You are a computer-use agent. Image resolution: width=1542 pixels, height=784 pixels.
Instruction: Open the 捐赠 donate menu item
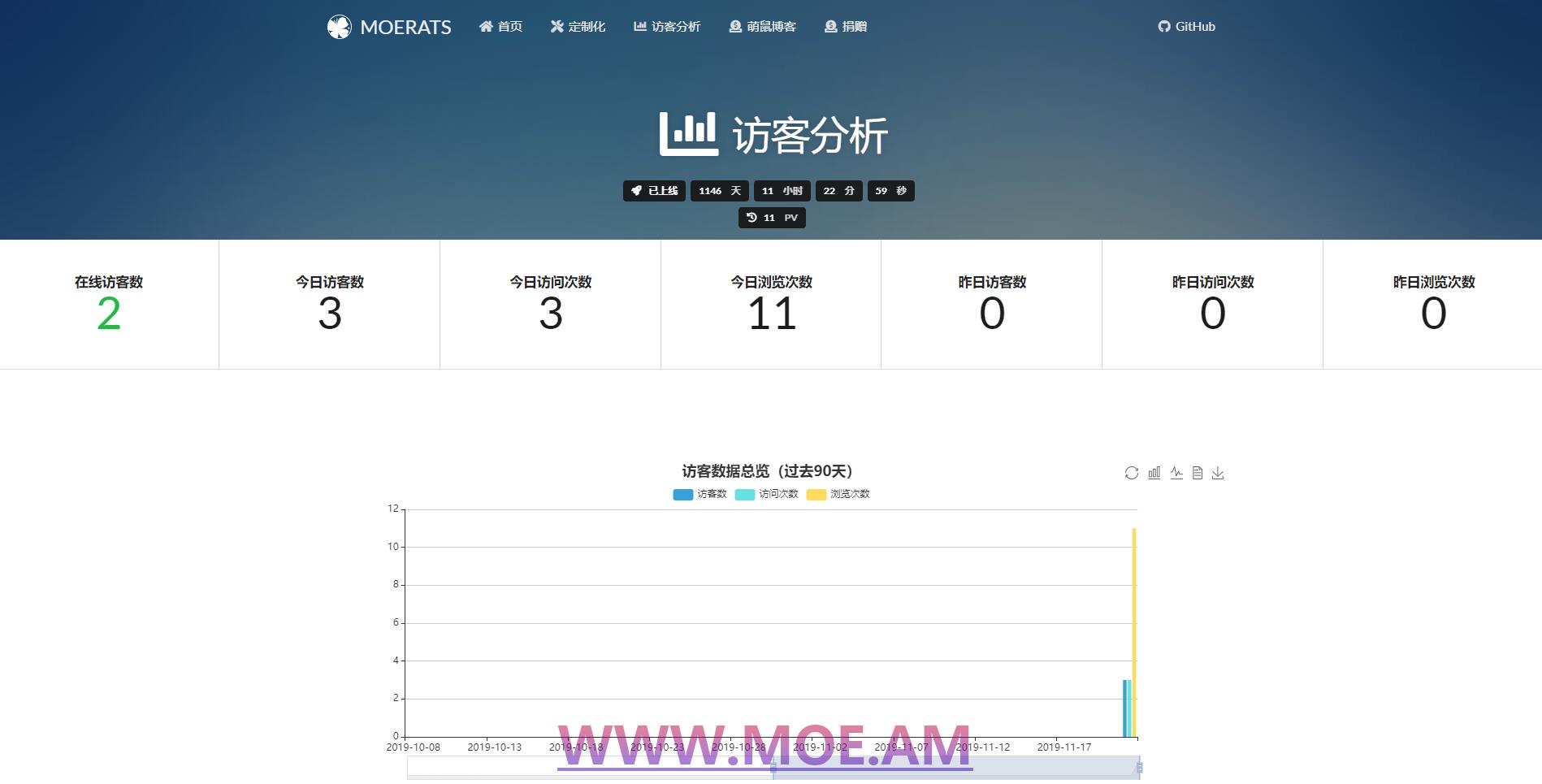[x=846, y=27]
